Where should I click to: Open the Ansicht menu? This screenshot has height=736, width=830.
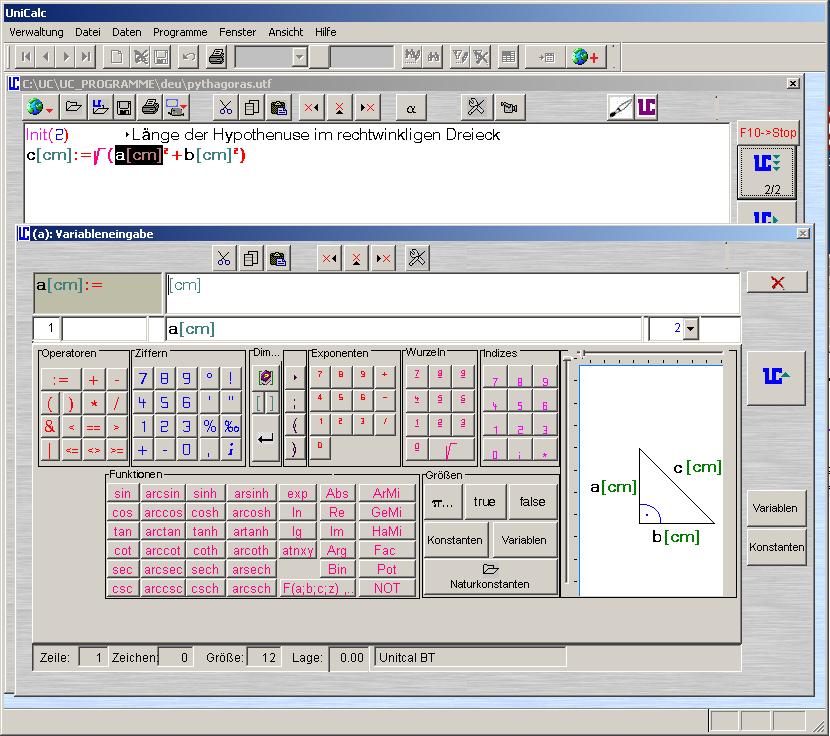285,32
